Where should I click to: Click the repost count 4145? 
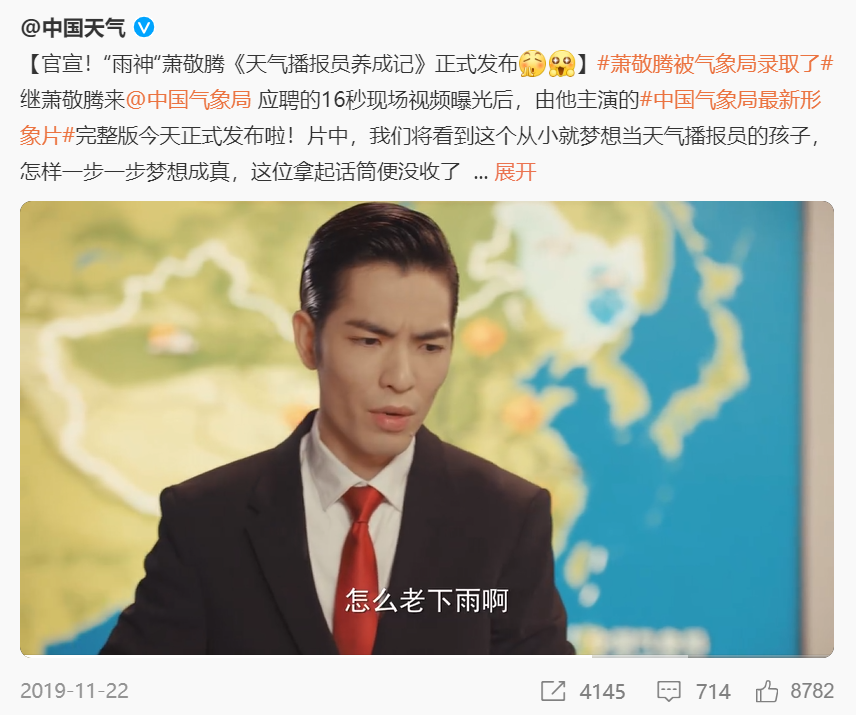tap(602, 692)
